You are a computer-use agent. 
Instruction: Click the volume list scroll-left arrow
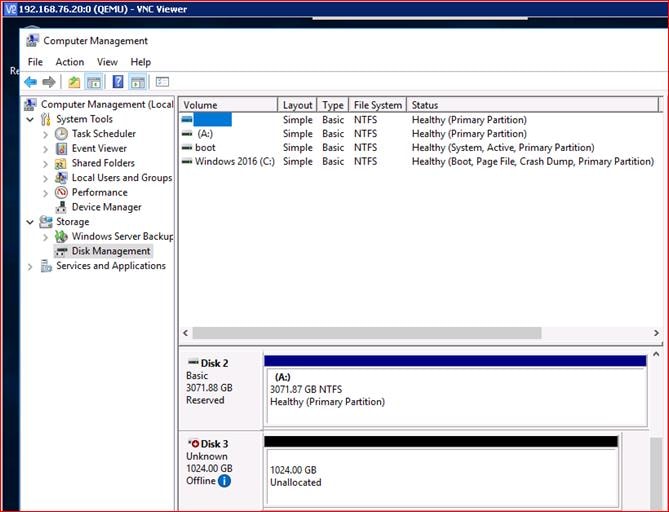pyautogui.click(x=186, y=333)
